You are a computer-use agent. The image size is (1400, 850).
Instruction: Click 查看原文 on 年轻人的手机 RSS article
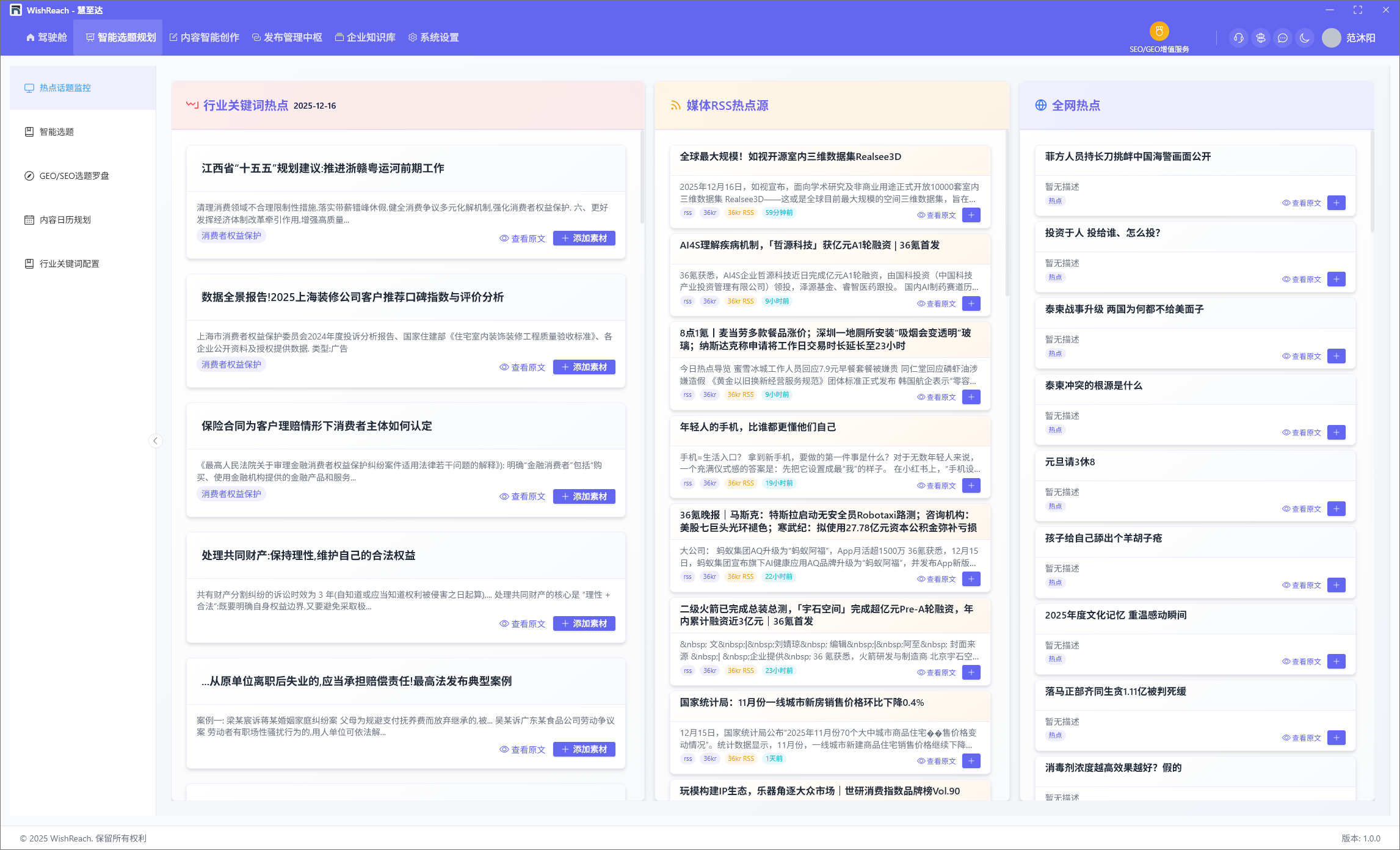pos(937,486)
